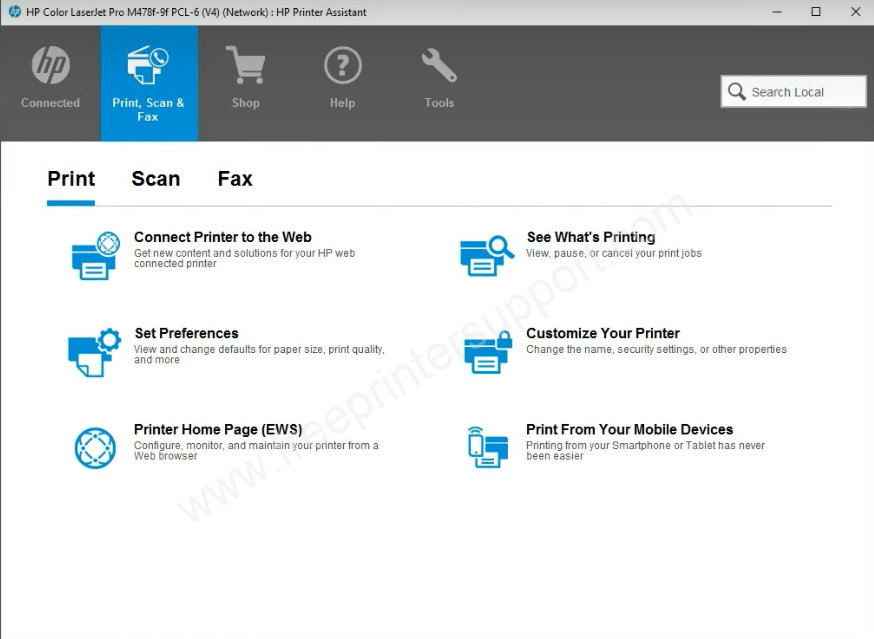The height and width of the screenshot is (639, 874).
Task: Open Print From Your Mobile Devices link
Action: pos(629,429)
